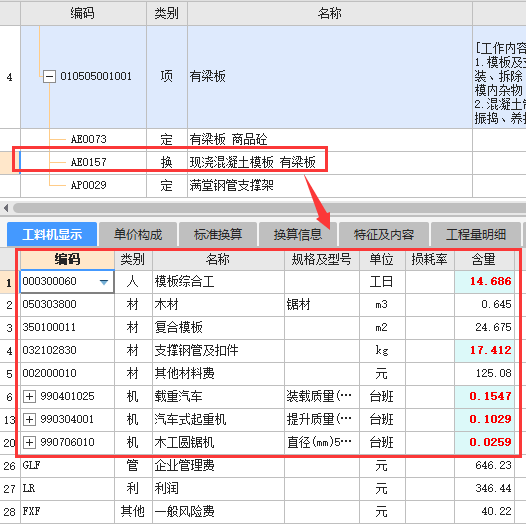The width and height of the screenshot is (526, 529).
Task: Select the 载重汽车 name cell
Action: click(x=218, y=396)
